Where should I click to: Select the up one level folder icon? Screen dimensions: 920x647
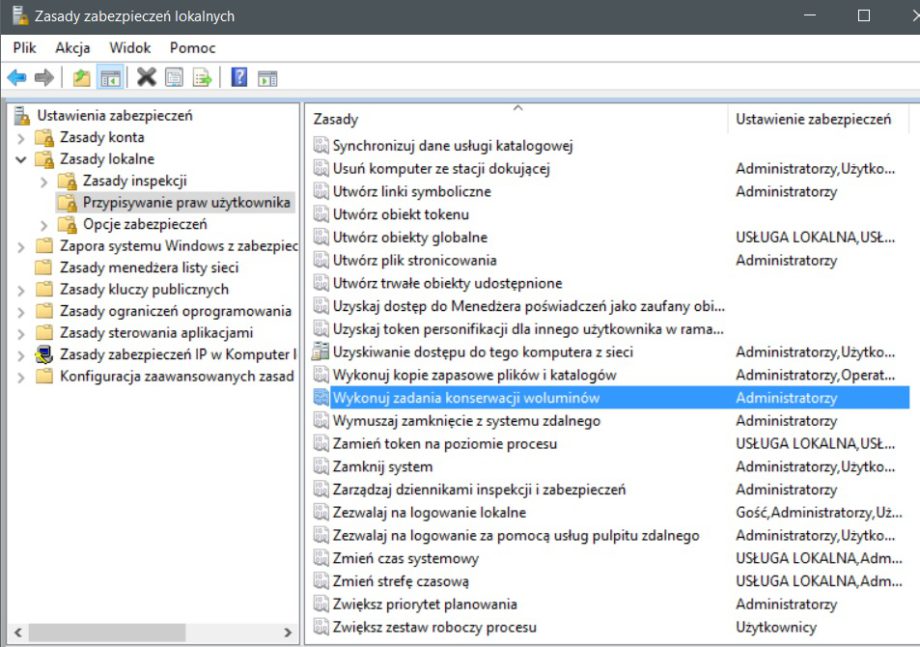(82, 77)
